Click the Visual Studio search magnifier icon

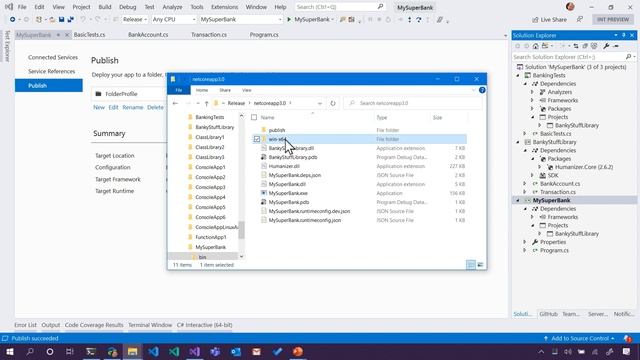380,7
